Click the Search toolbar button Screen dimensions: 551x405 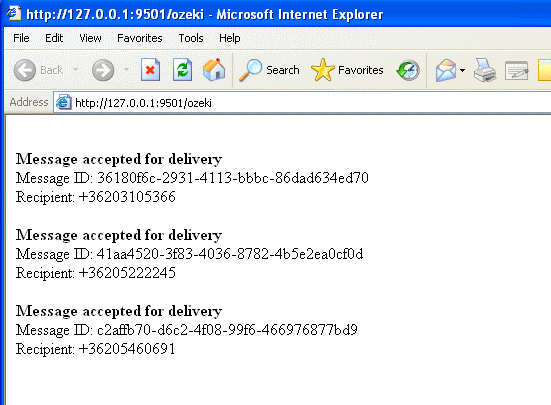click(269, 70)
